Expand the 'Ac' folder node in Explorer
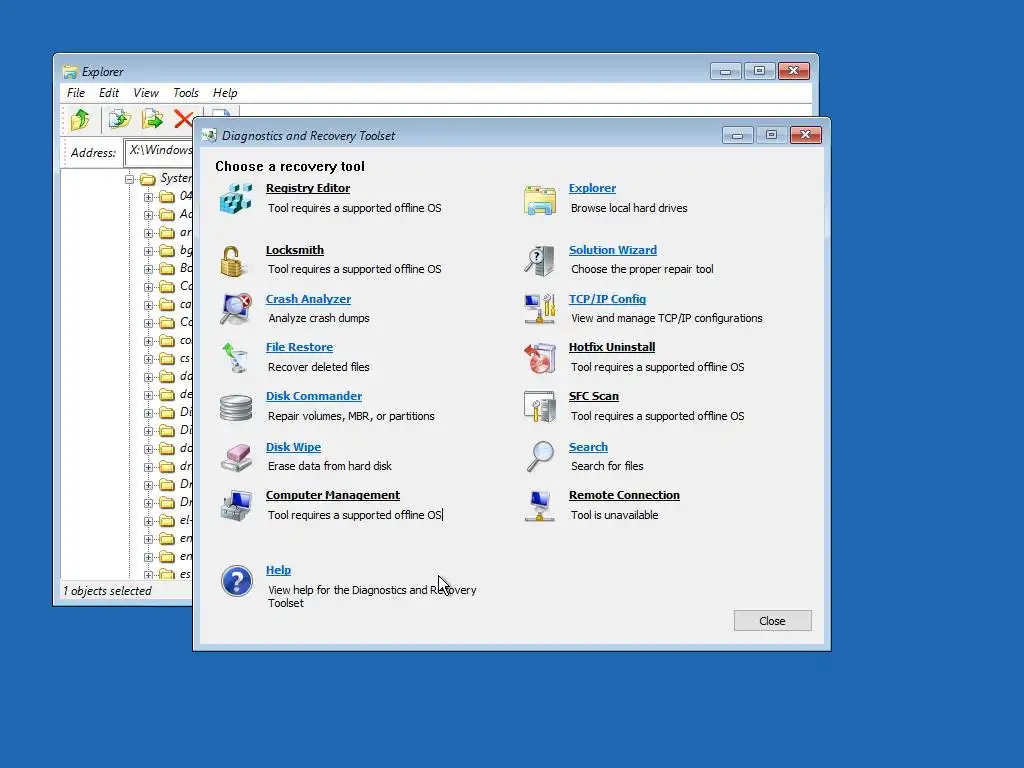Viewport: 1024px width, 768px height. [148, 215]
